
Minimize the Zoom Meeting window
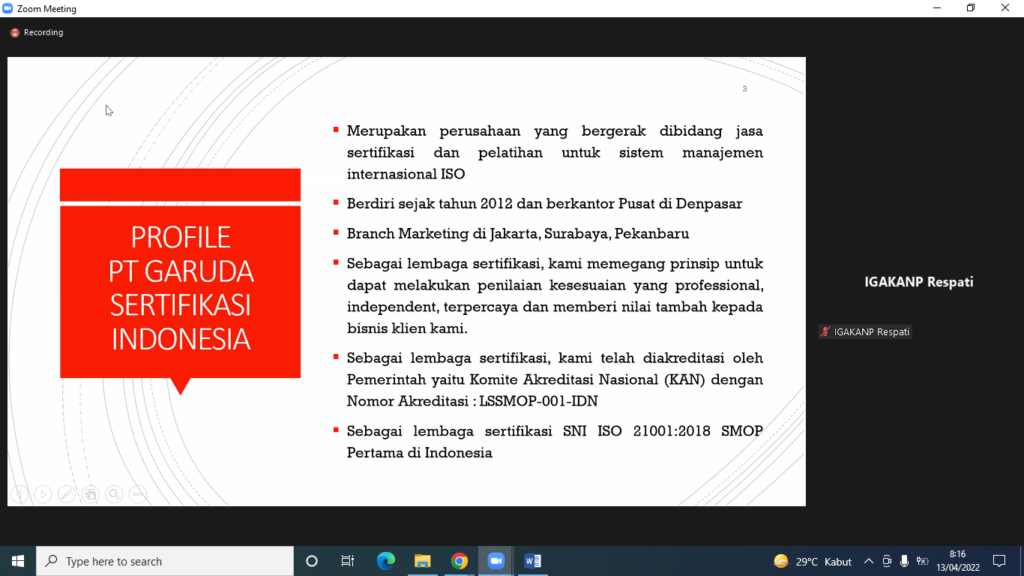(x=937, y=8)
